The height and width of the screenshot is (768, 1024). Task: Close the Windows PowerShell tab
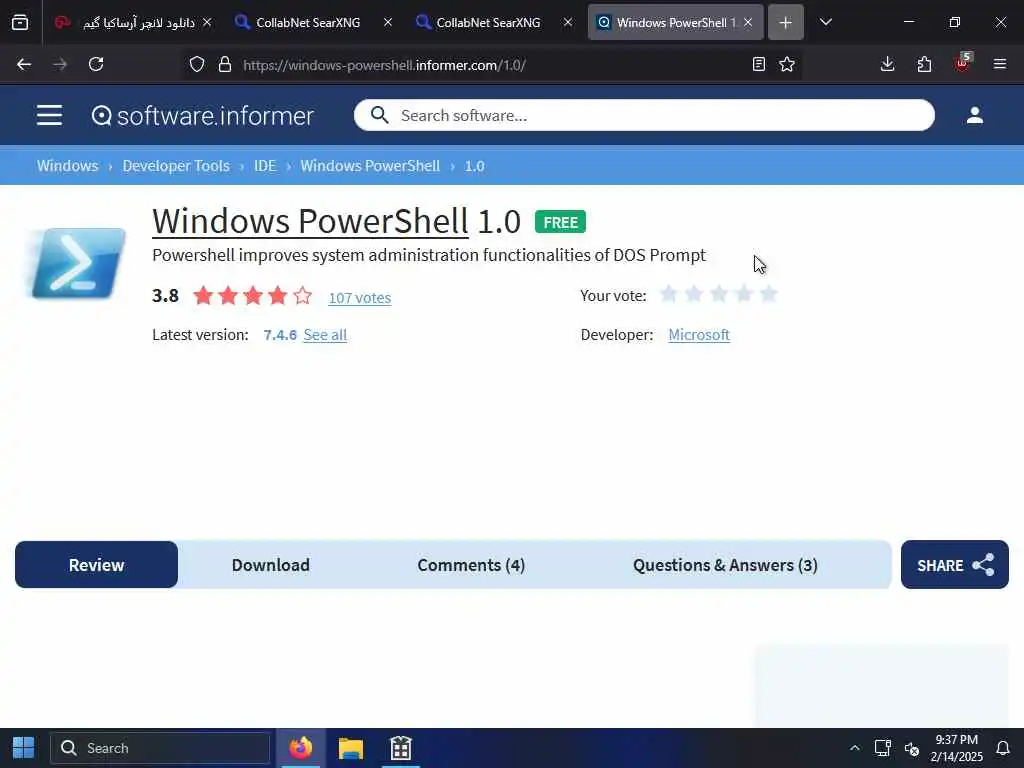[748, 23]
